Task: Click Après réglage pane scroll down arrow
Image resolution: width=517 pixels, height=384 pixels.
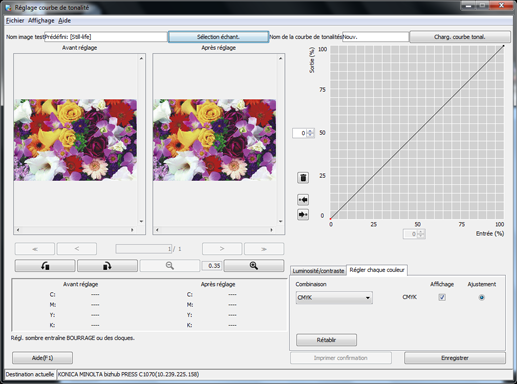Action: tap(280, 221)
